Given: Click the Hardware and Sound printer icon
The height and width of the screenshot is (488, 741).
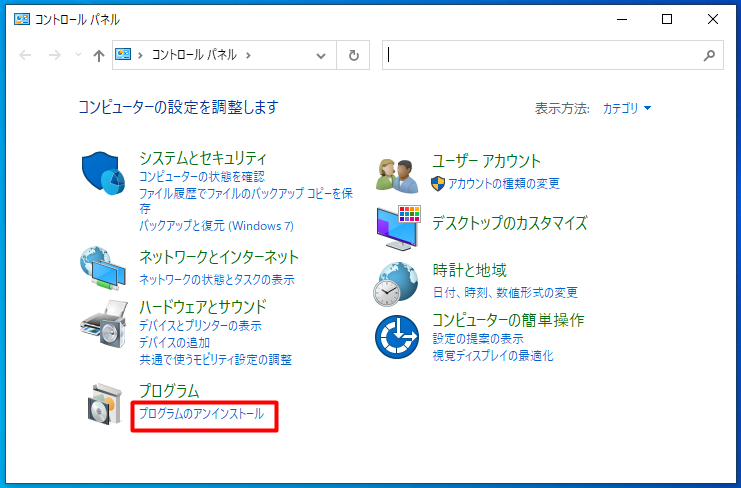Looking at the screenshot, I should pos(102,321).
